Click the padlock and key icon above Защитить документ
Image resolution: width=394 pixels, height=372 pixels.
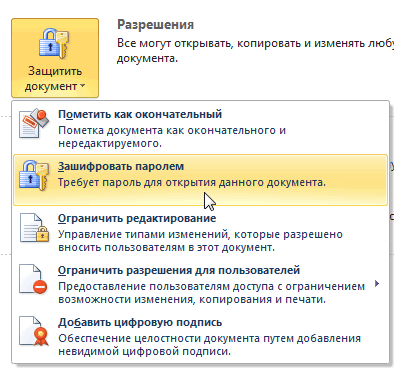[x=55, y=43]
